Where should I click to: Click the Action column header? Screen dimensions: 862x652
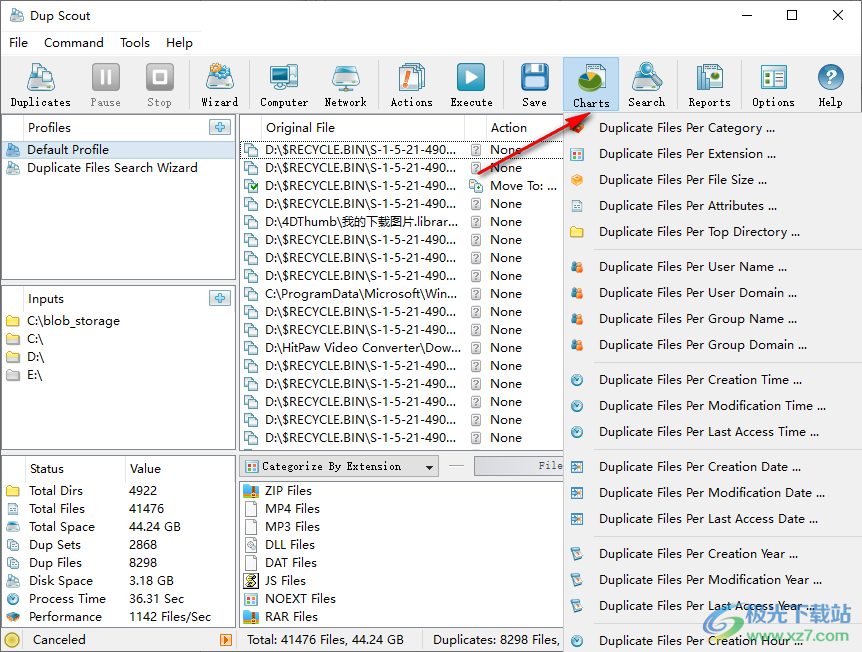(x=524, y=128)
